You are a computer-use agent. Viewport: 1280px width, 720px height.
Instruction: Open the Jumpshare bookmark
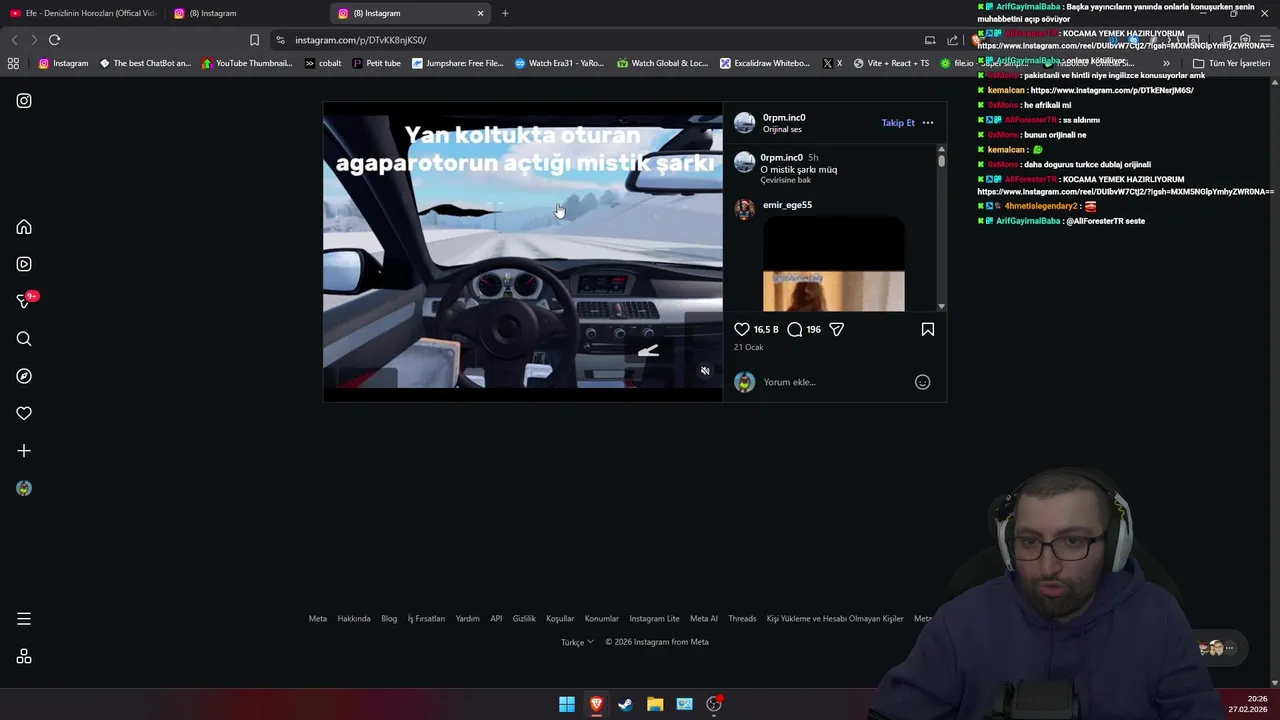pos(458,63)
